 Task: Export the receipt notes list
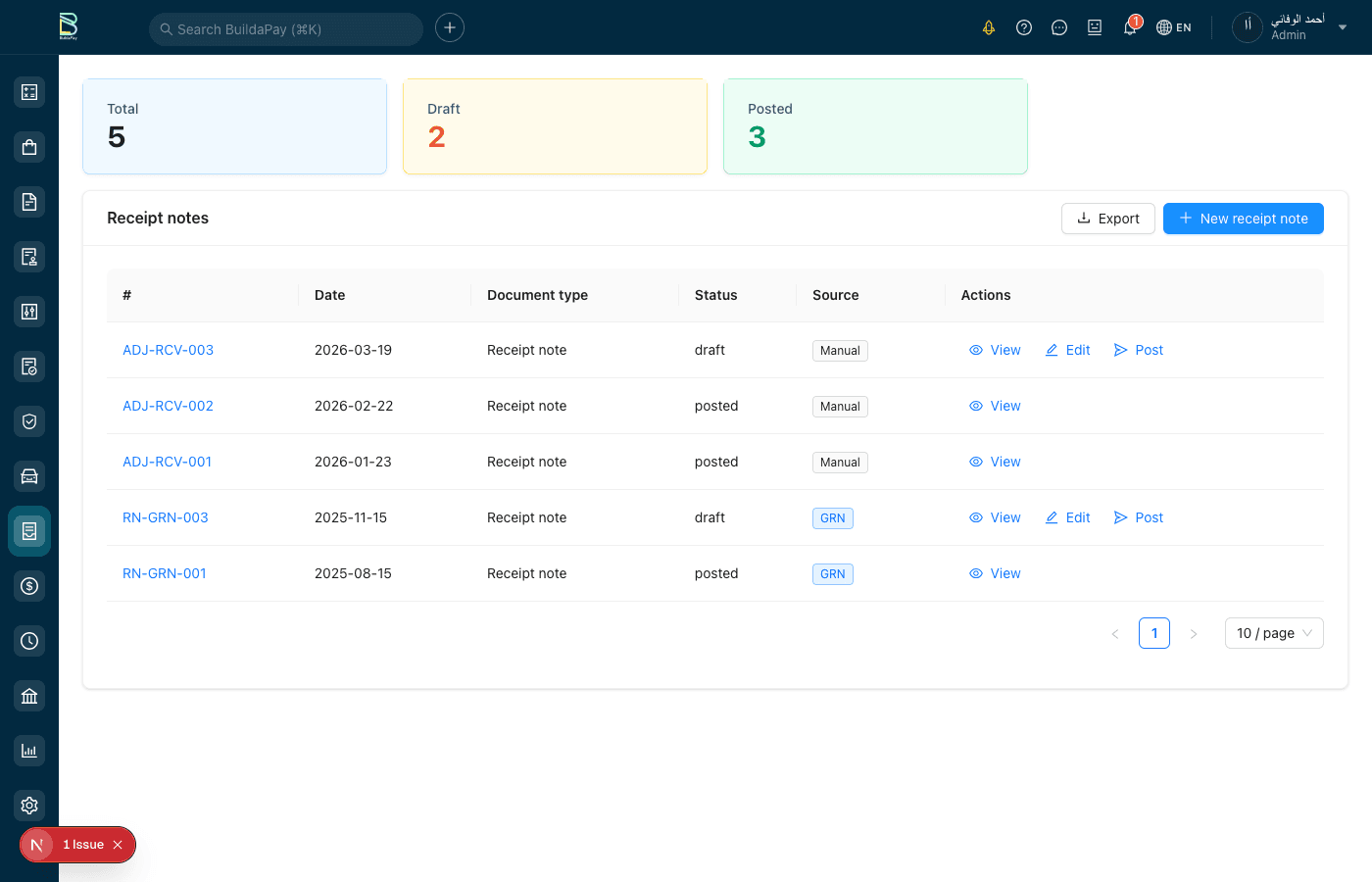click(1107, 219)
